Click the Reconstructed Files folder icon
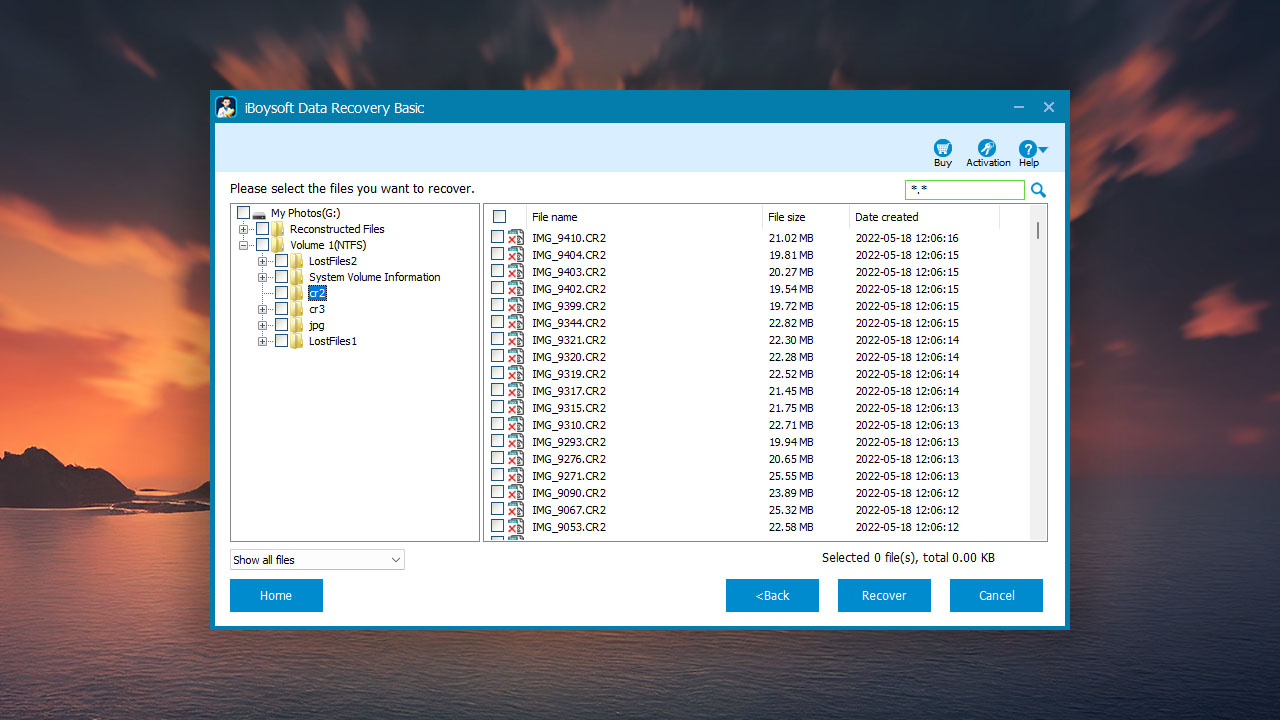This screenshot has height=720, width=1280. click(x=278, y=229)
